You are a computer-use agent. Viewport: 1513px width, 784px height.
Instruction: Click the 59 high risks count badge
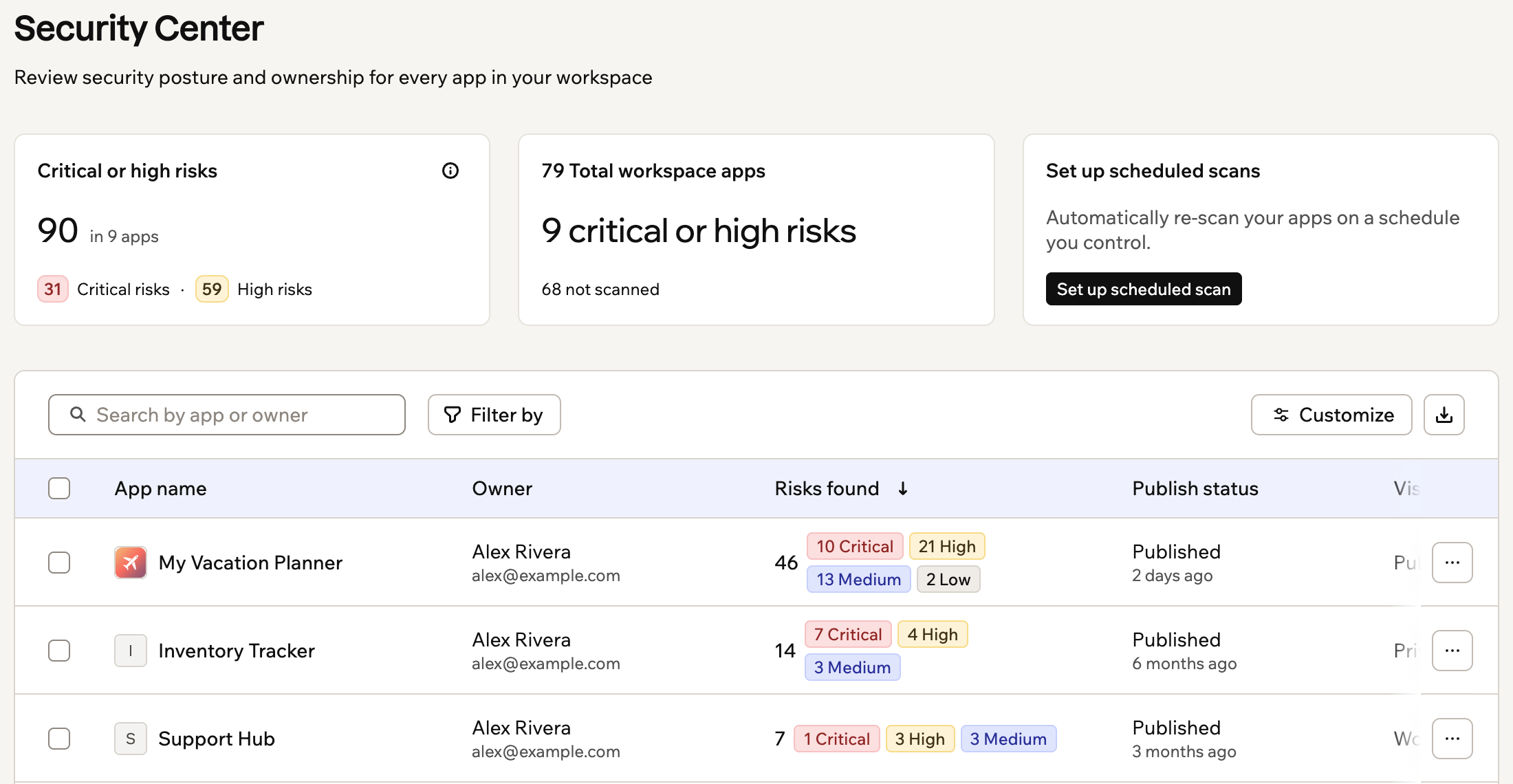coord(212,289)
